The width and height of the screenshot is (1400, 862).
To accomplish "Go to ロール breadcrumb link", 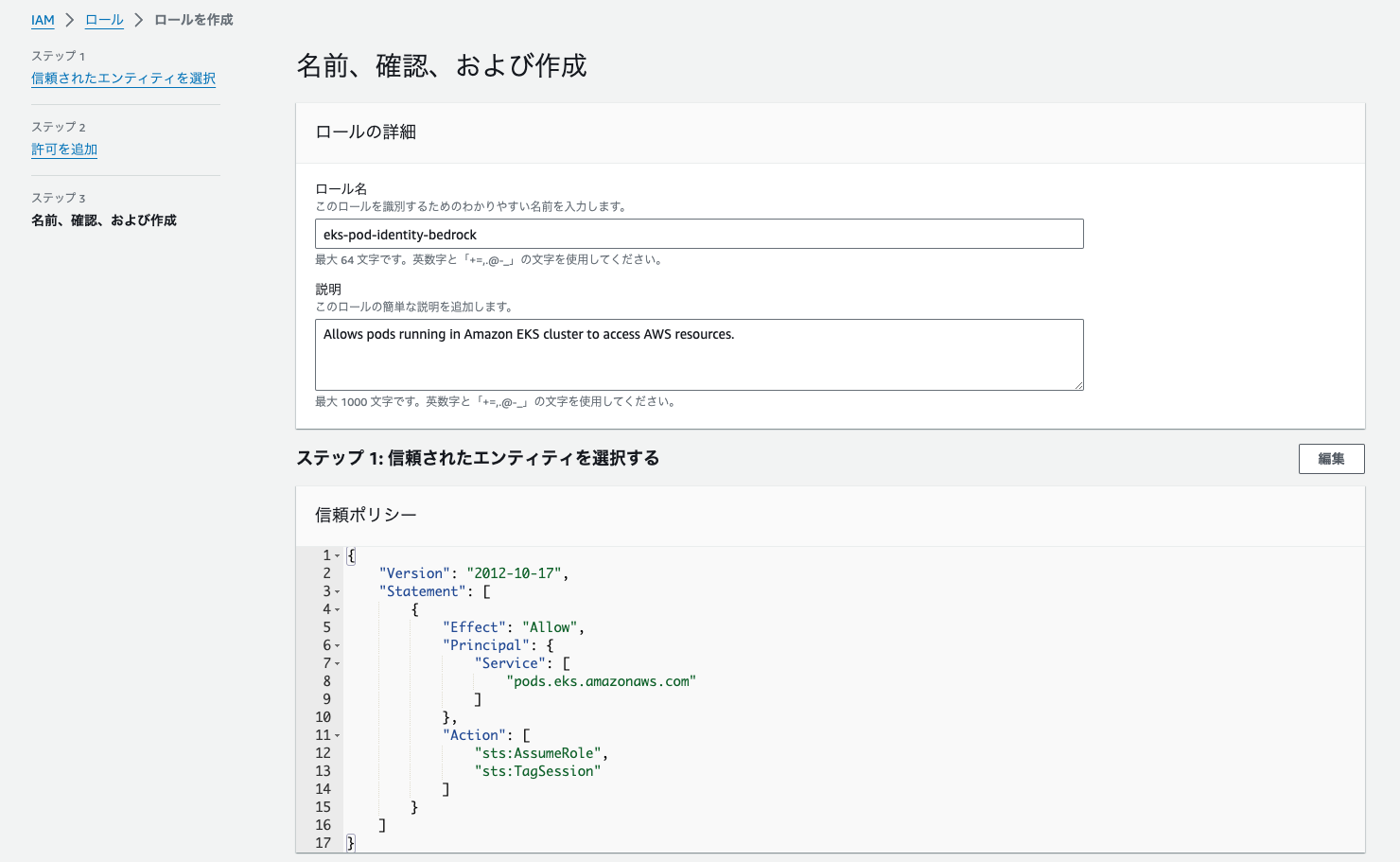I will (x=104, y=20).
